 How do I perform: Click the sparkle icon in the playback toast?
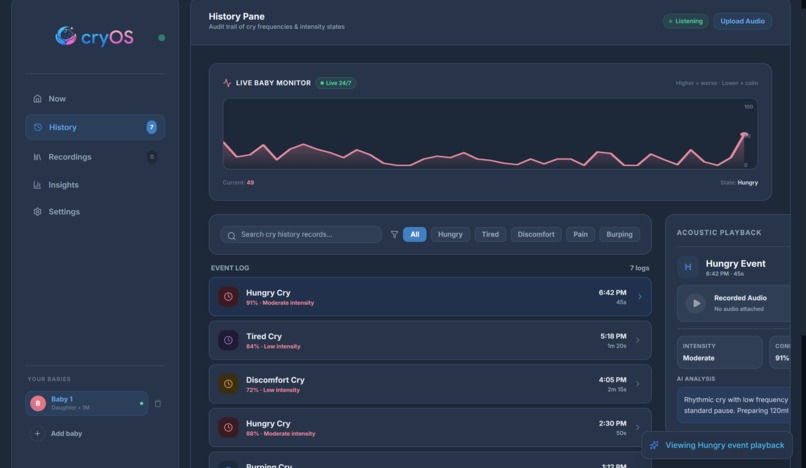pos(654,445)
